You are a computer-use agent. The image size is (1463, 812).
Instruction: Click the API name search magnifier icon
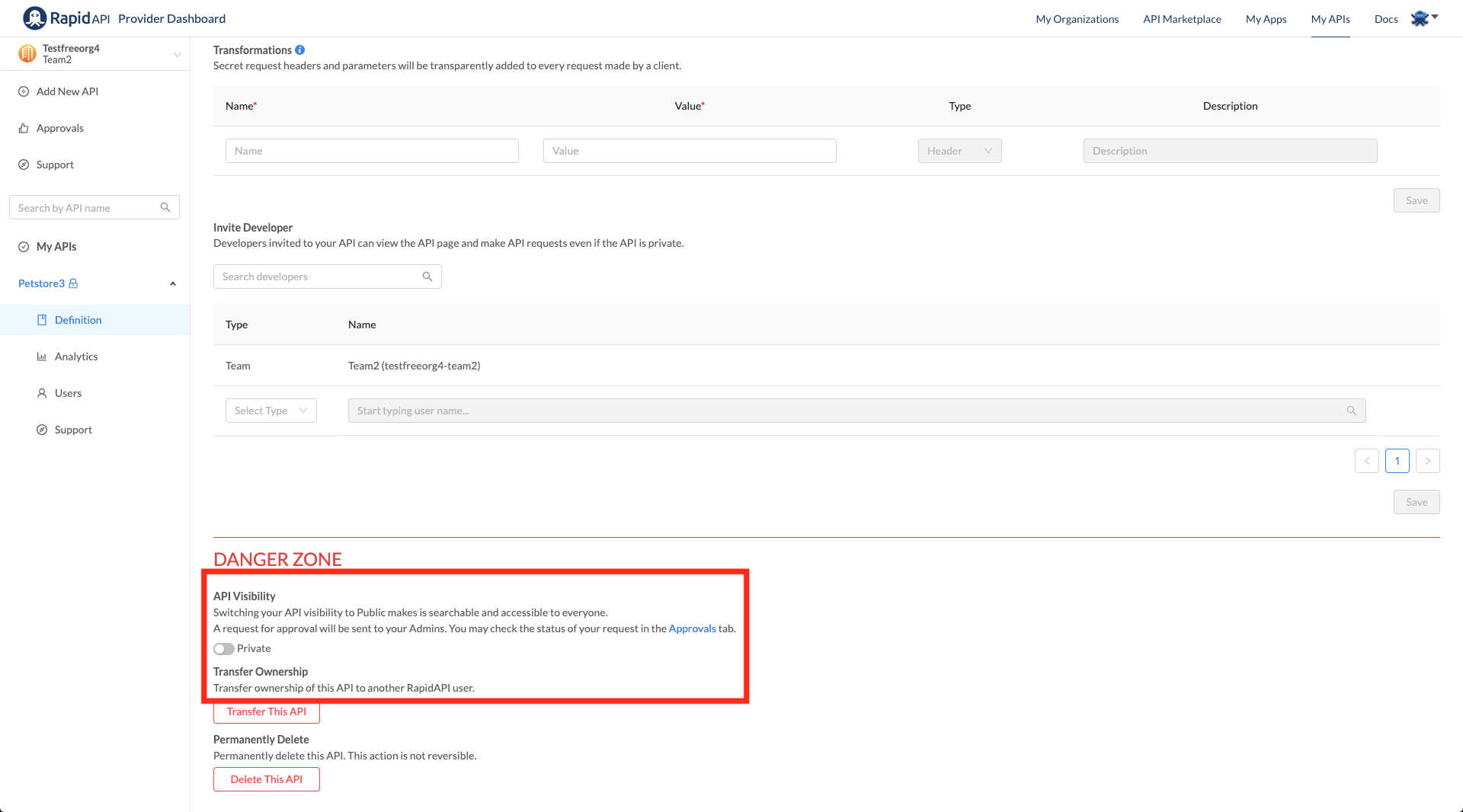pyautogui.click(x=165, y=207)
